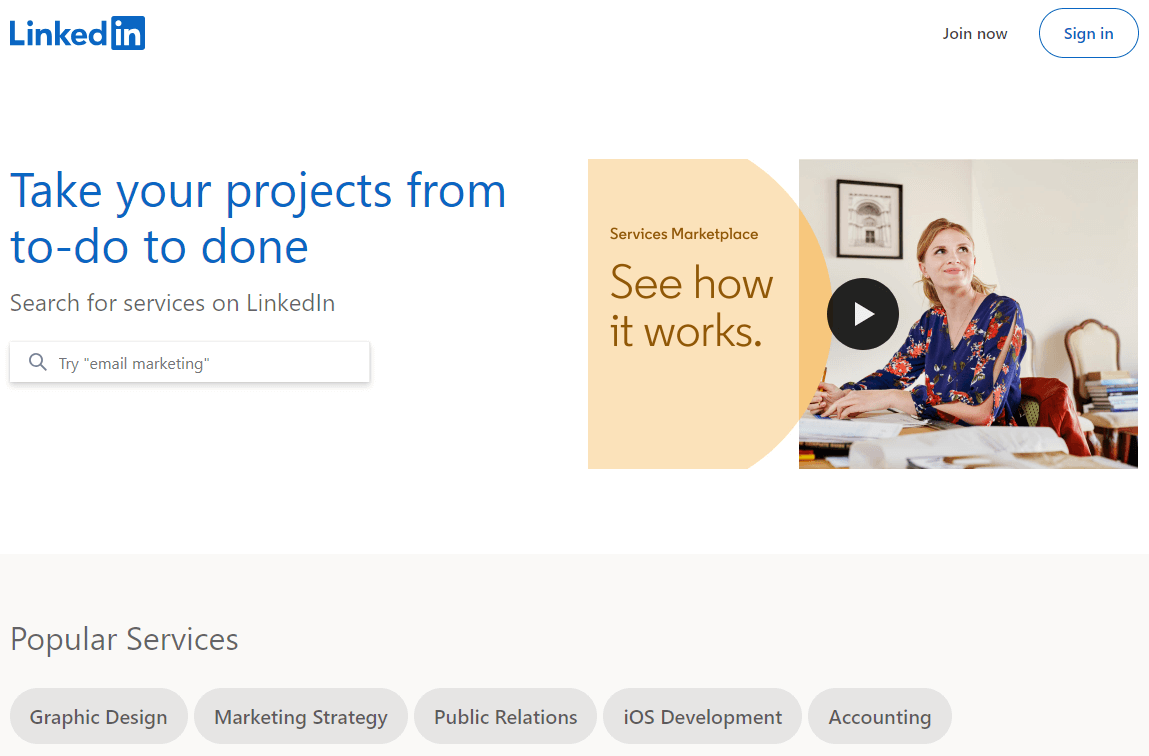Click the Popular Services heading
1149x756 pixels.
[124, 639]
